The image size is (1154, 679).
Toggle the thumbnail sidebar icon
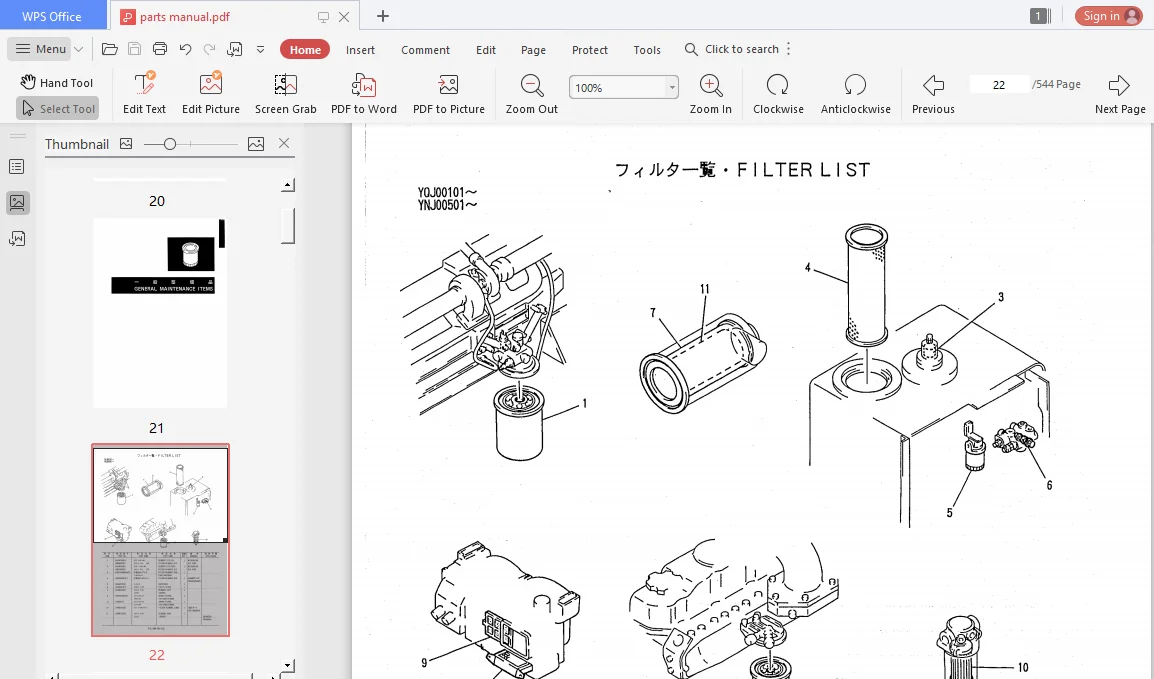tap(18, 202)
